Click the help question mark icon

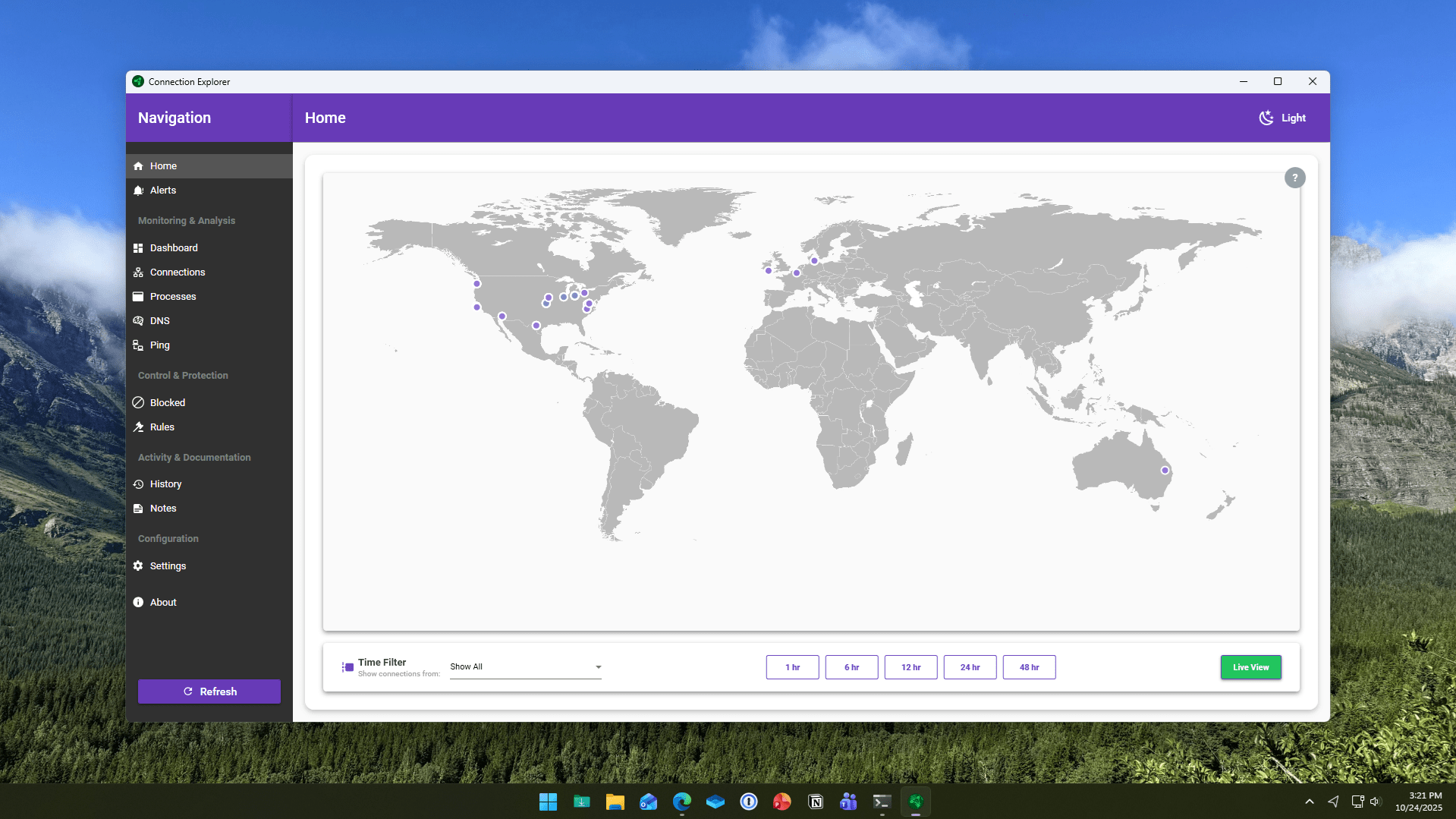click(x=1294, y=178)
